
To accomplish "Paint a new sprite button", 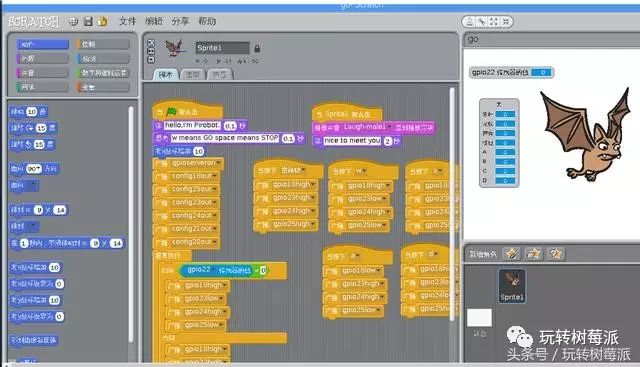I will [x=512, y=254].
